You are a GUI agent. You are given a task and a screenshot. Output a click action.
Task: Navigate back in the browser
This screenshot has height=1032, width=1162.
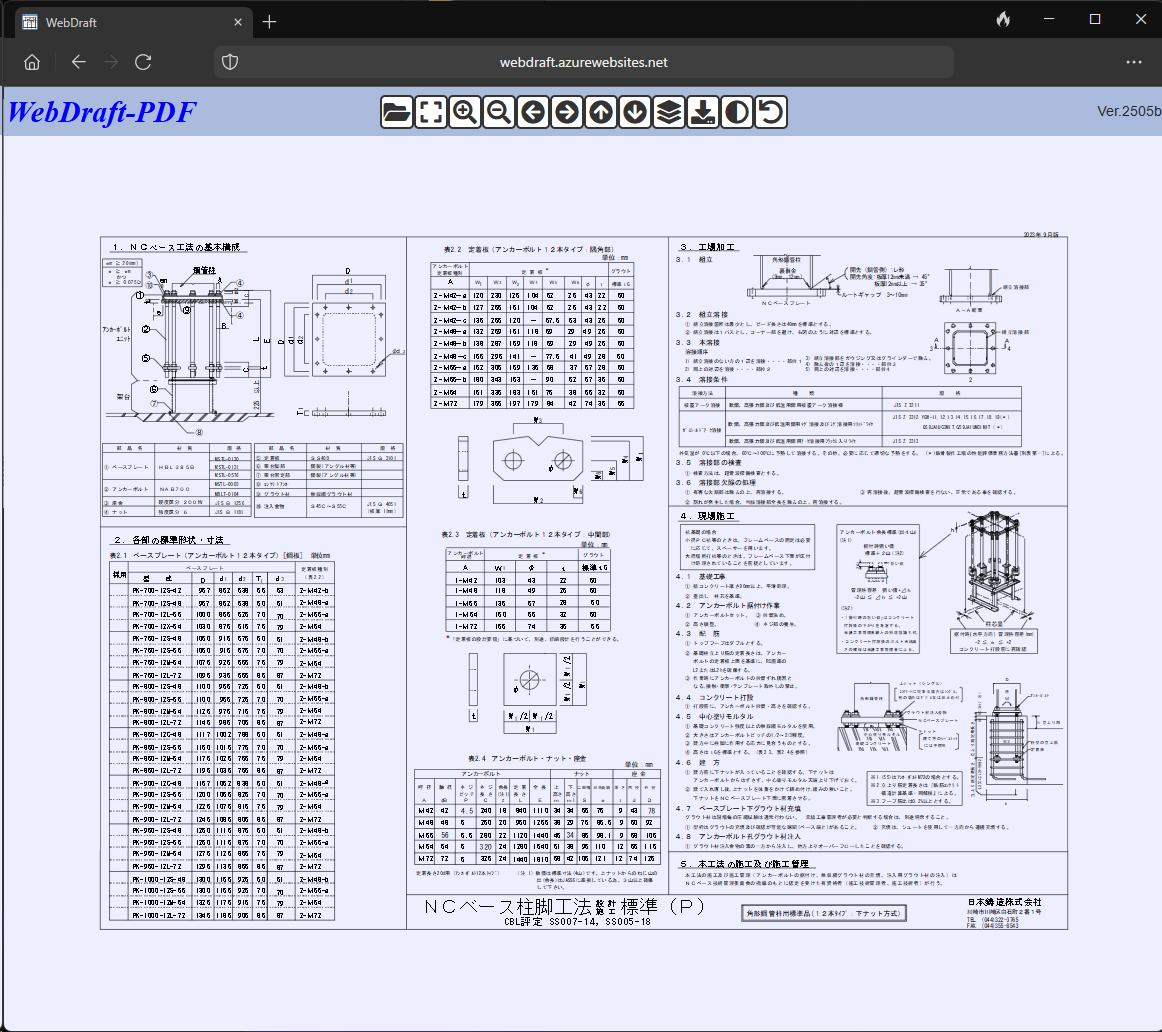pos(79,62)
